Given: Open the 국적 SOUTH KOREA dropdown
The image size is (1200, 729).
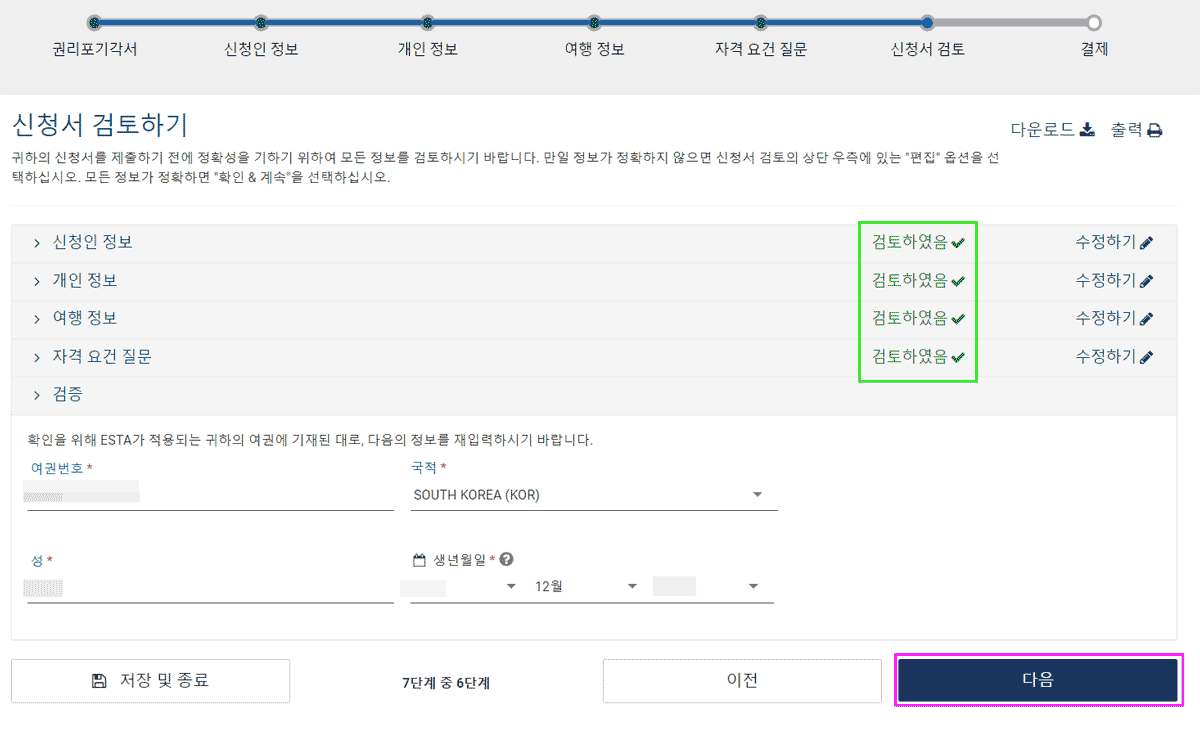Looking at the screenshot, I should tap(594, 494).
